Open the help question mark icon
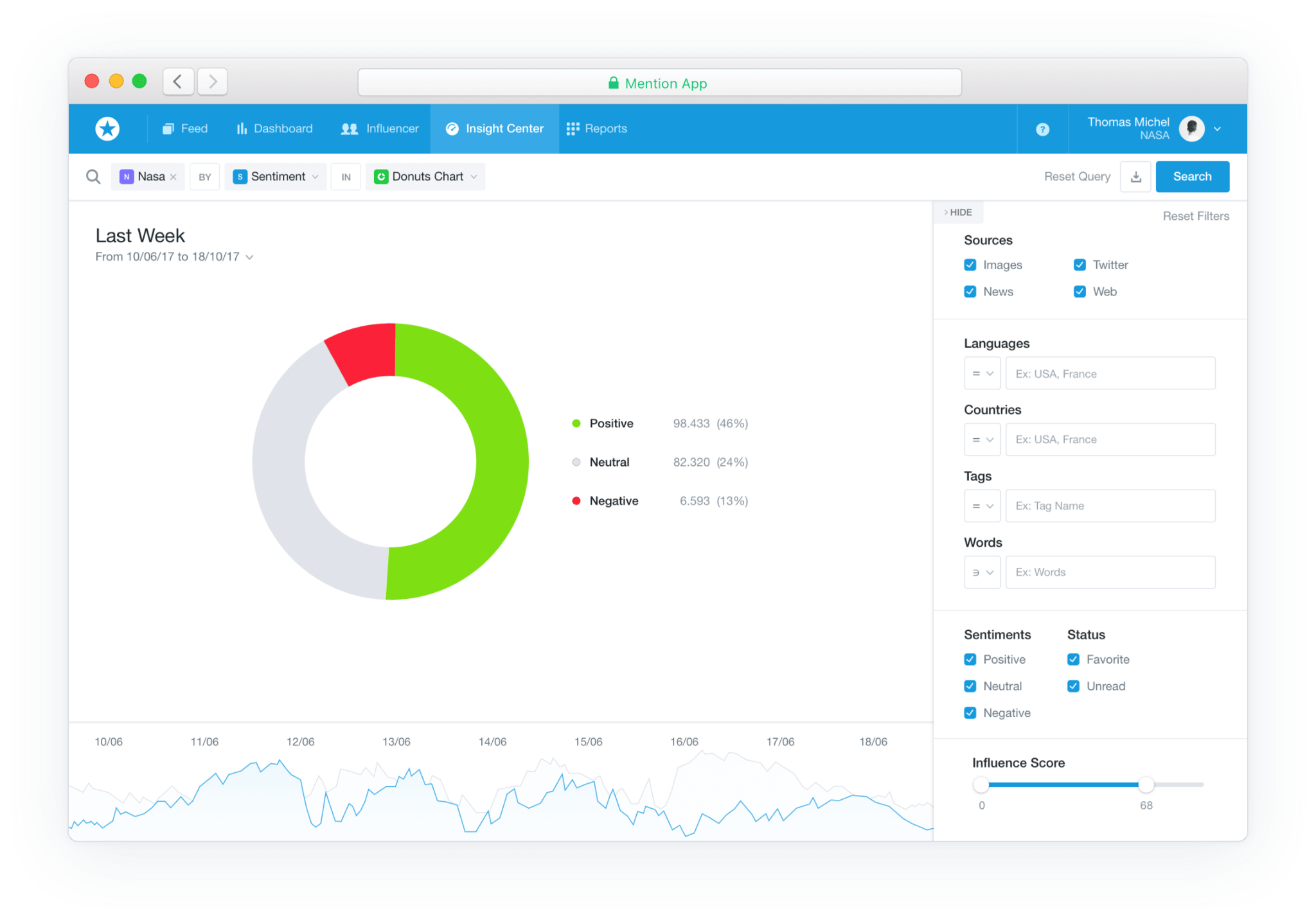Image resolution: width=1316 pixels, height=920 pixels. (x=1042, y=129)
